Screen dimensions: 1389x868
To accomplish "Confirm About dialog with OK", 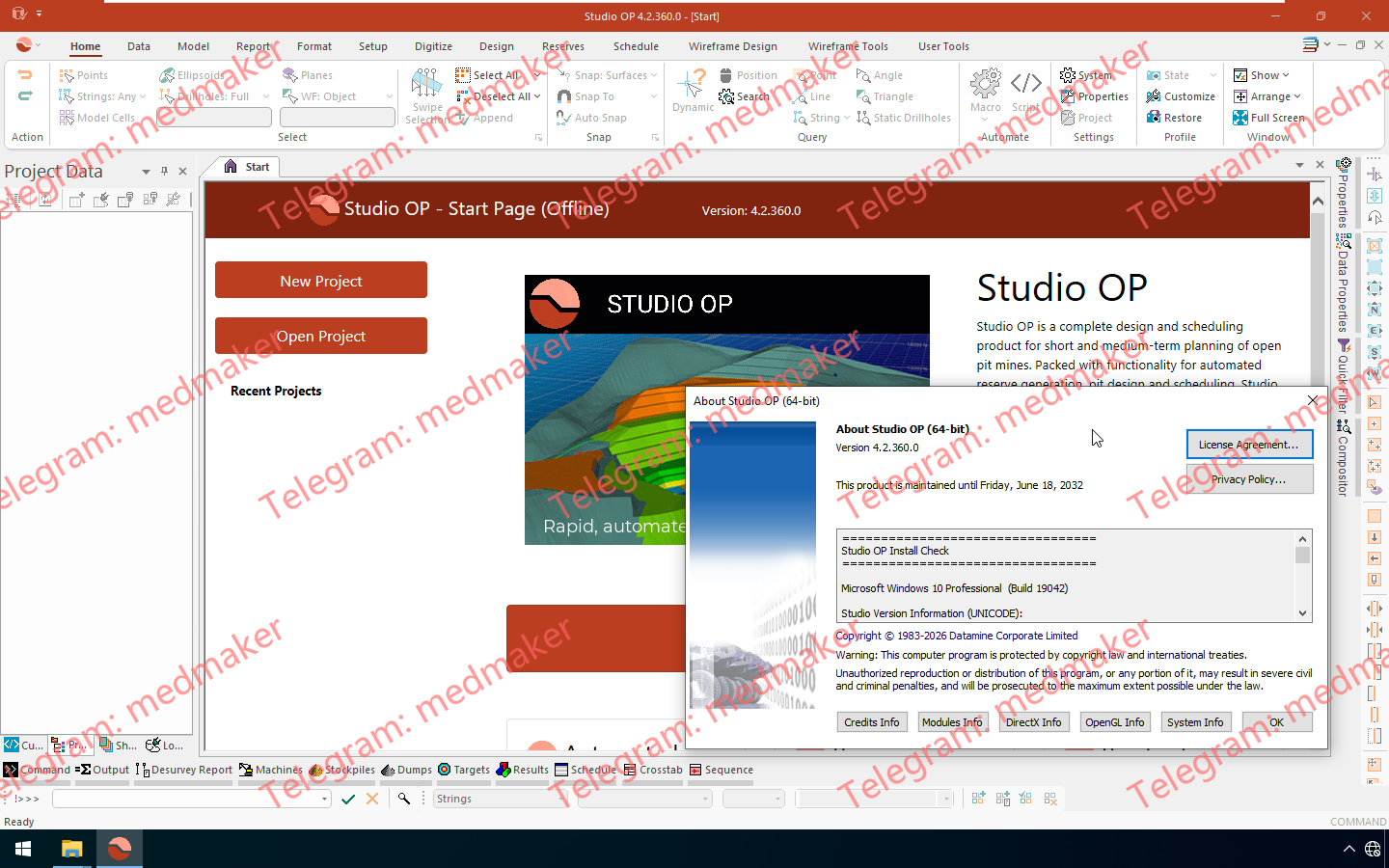I will pos(1277,722).
